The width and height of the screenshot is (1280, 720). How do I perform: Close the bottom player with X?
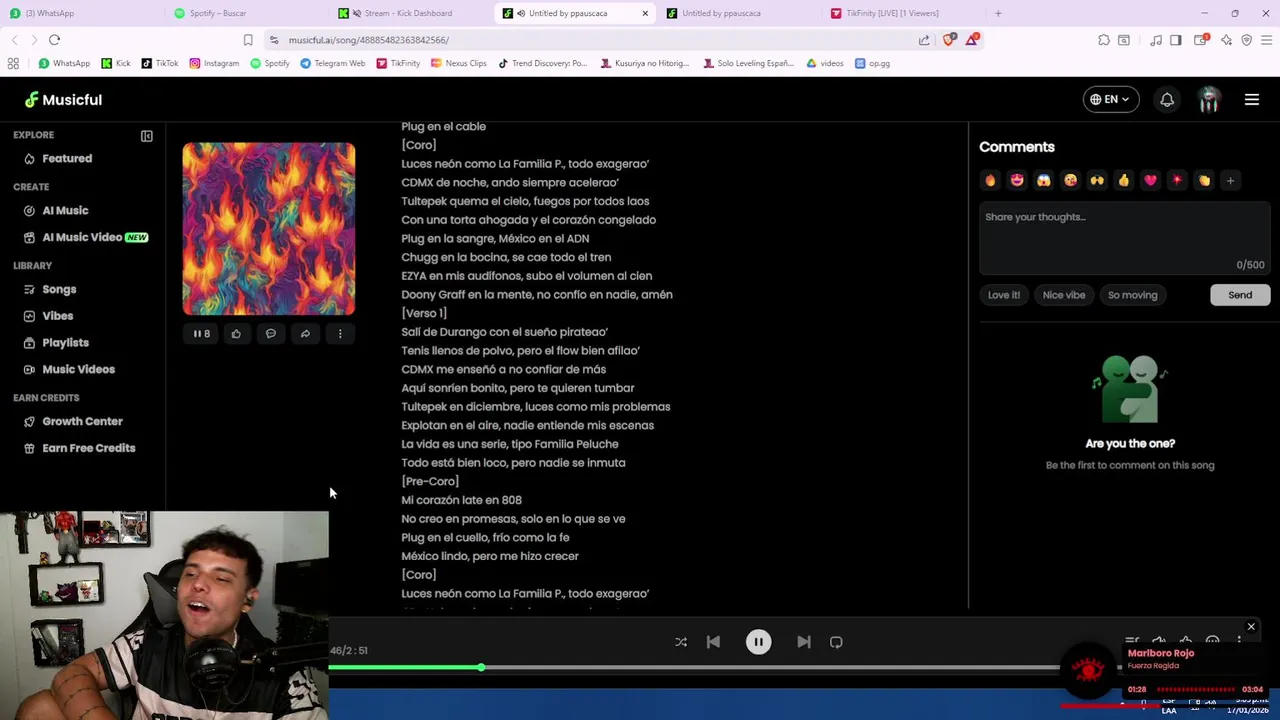(x=1251, y=627)
